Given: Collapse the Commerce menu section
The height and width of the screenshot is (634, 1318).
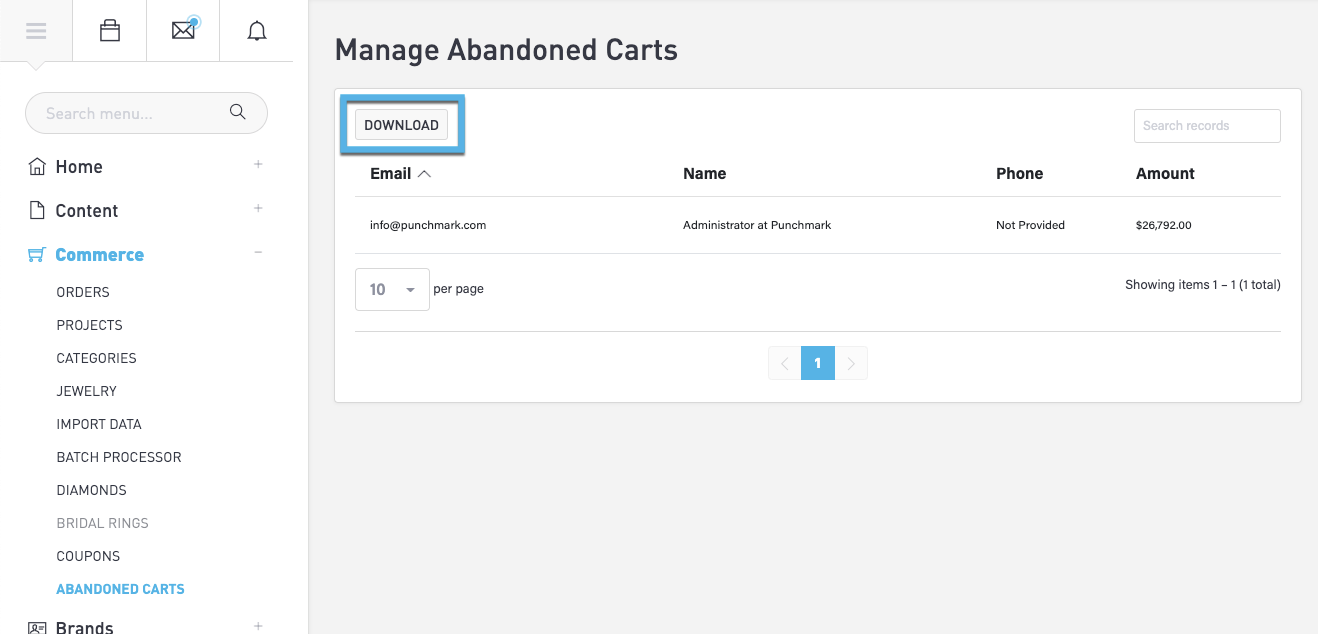Looking at the screenshot, I should (x=258, y=253).
